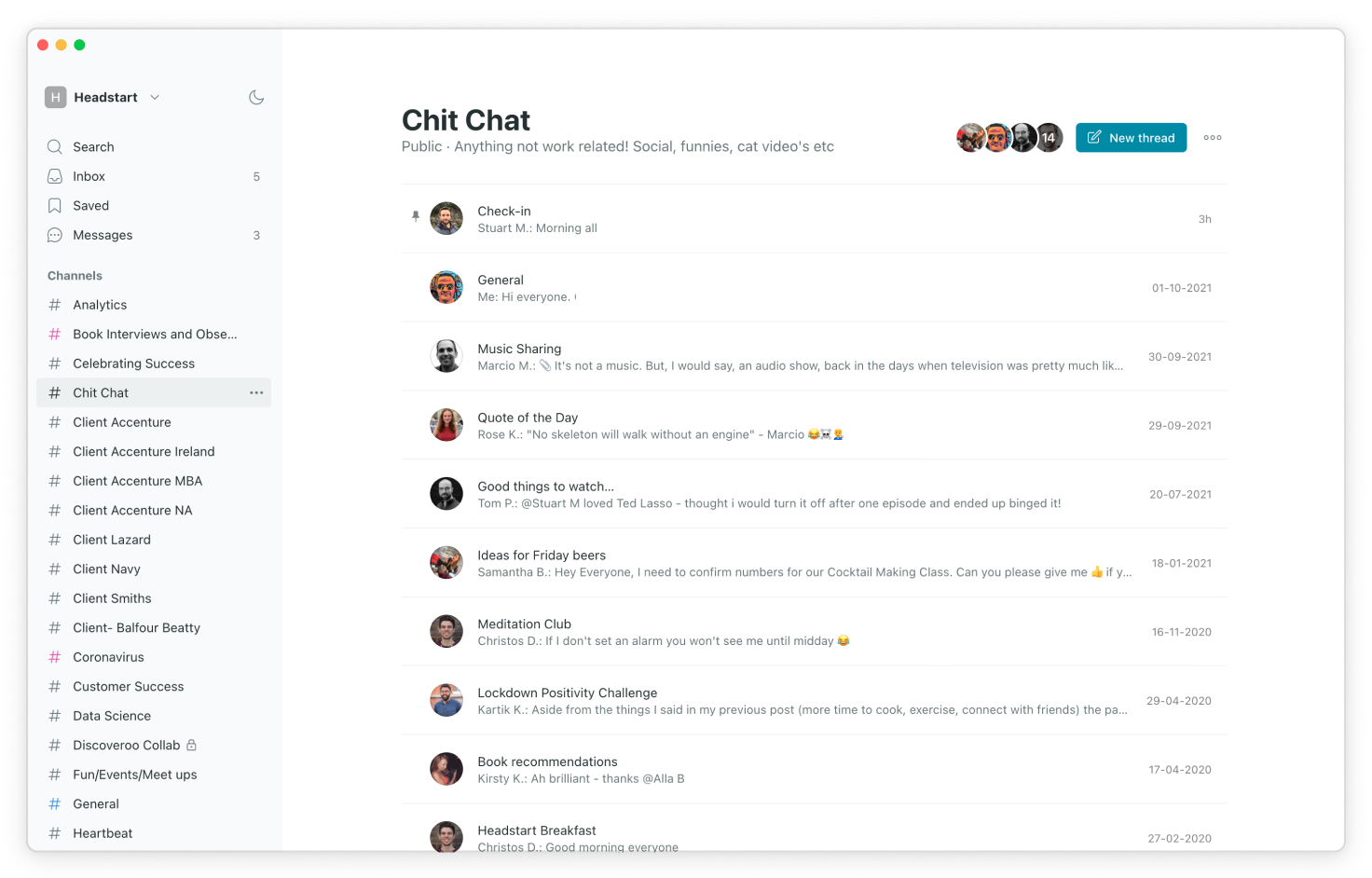This screenshot has height=878, width=1372.
Task: Open Chit Chat channel options (three dots)
Action: point(256,392)
